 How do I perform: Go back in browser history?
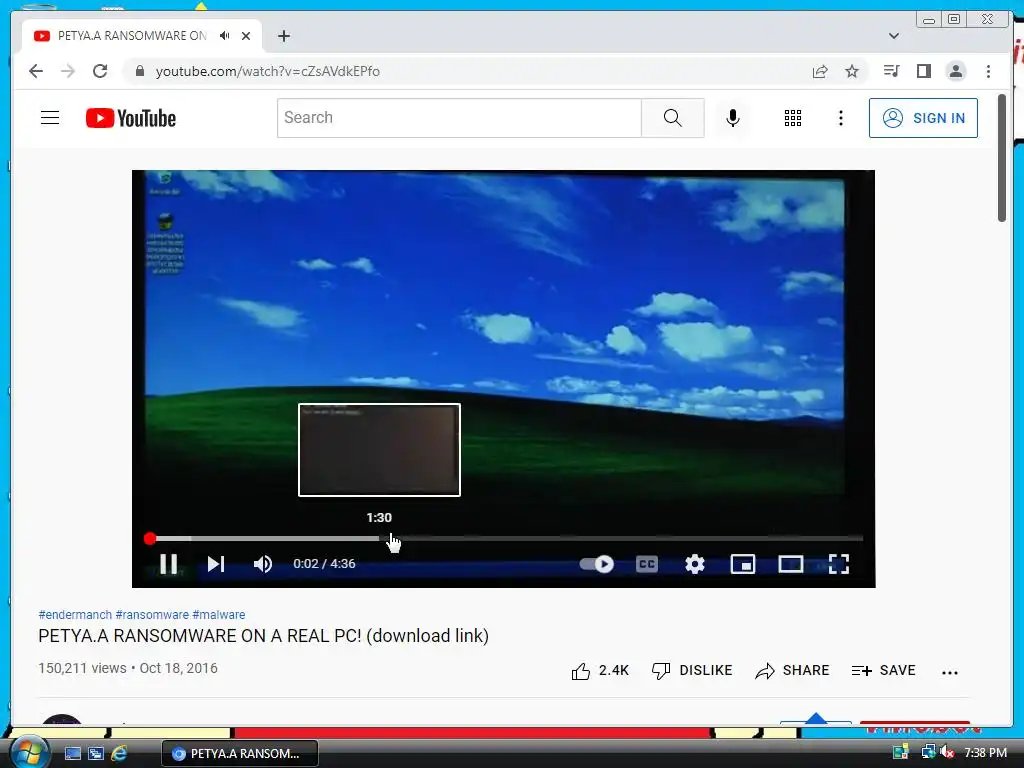coord(36,71)
